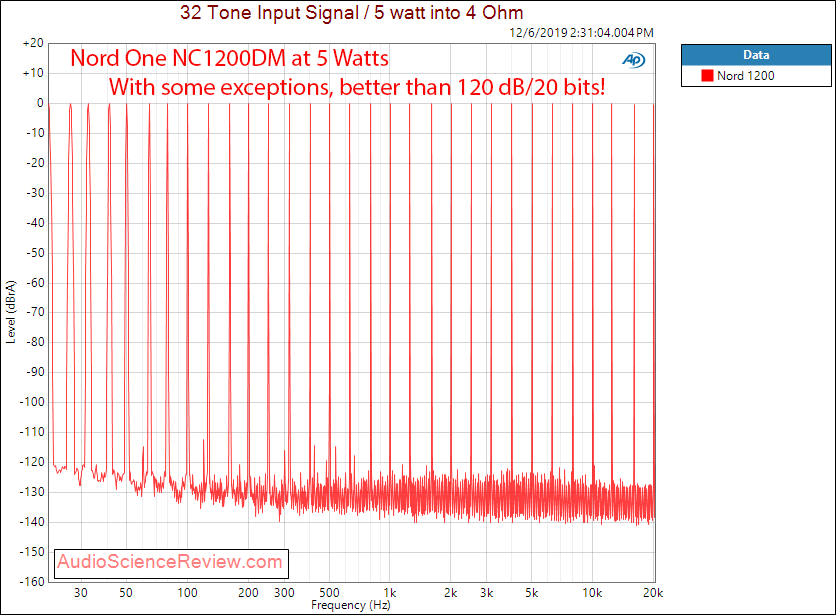Click the Frequency (Hz) horizontal axis label
This screenshot has width=836, height=615.
pyautogui.click(x=351, y=605)
